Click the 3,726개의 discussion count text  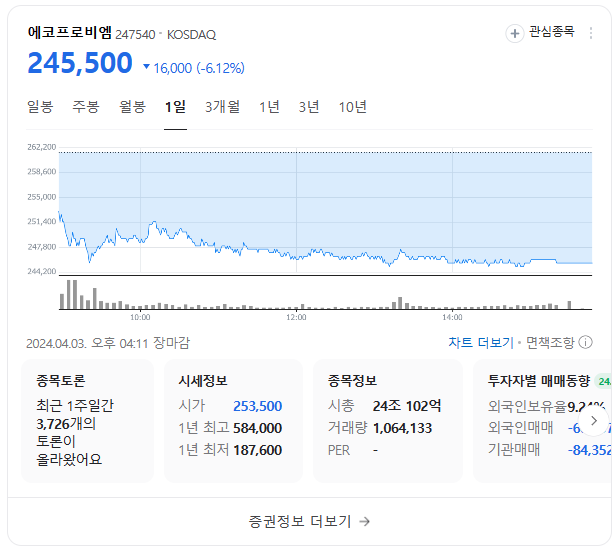66,424
